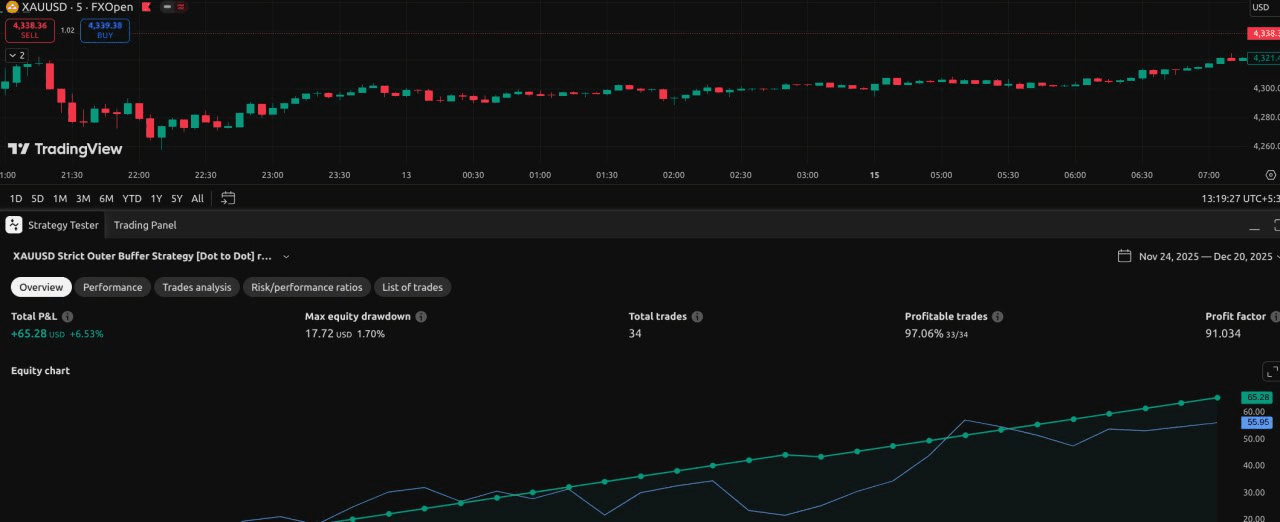The width and height of the screenshot is (1280, 522).
Task: Open the USD currency selector
Action: pos(1262,8)
